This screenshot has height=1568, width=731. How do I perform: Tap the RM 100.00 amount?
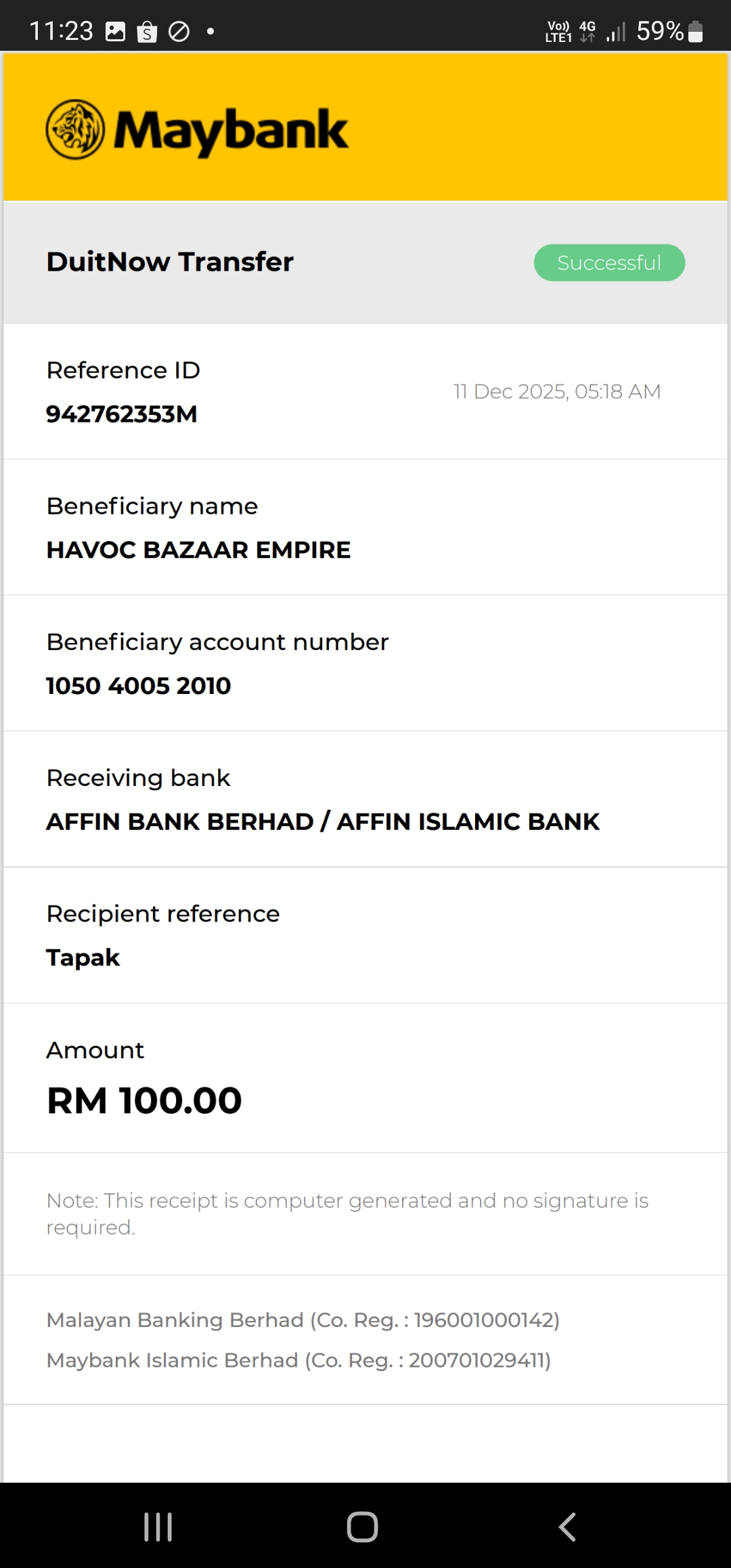(x=144, y=1100)
